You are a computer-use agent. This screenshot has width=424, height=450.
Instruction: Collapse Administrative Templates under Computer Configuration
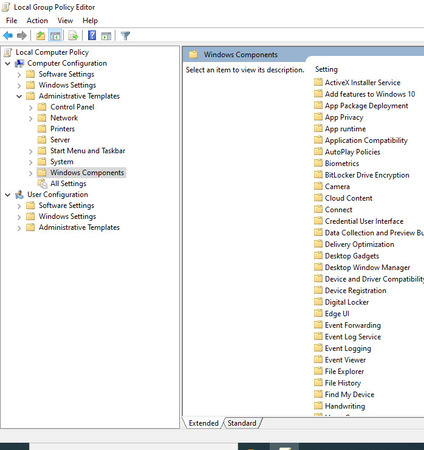click(x=19, y=96)
